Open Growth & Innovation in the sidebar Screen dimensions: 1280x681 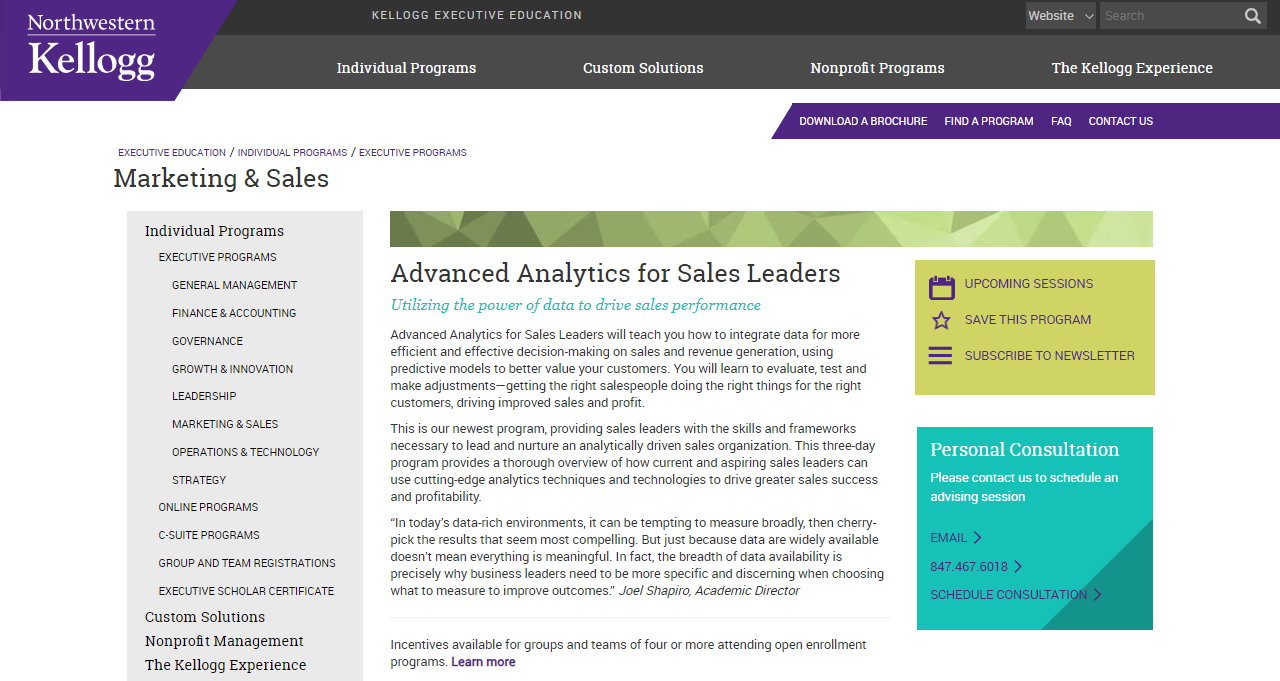(x=233, y=369)
